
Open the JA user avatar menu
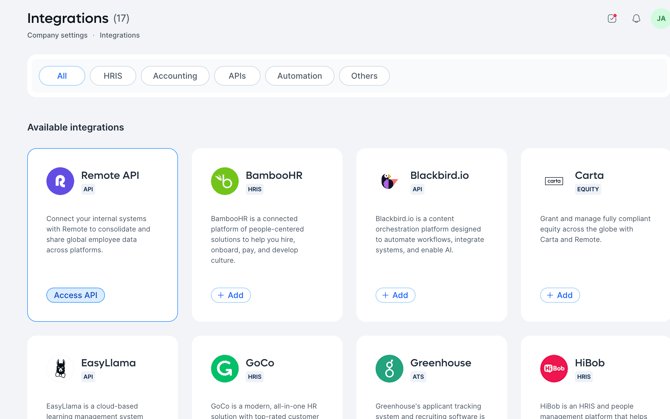(x=660, y=18)
